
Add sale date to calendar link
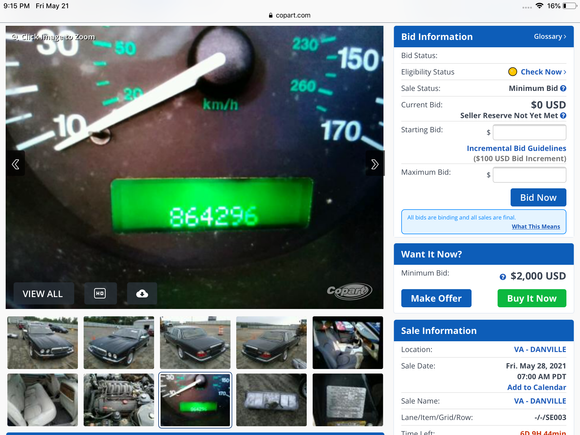pos(536,387)
